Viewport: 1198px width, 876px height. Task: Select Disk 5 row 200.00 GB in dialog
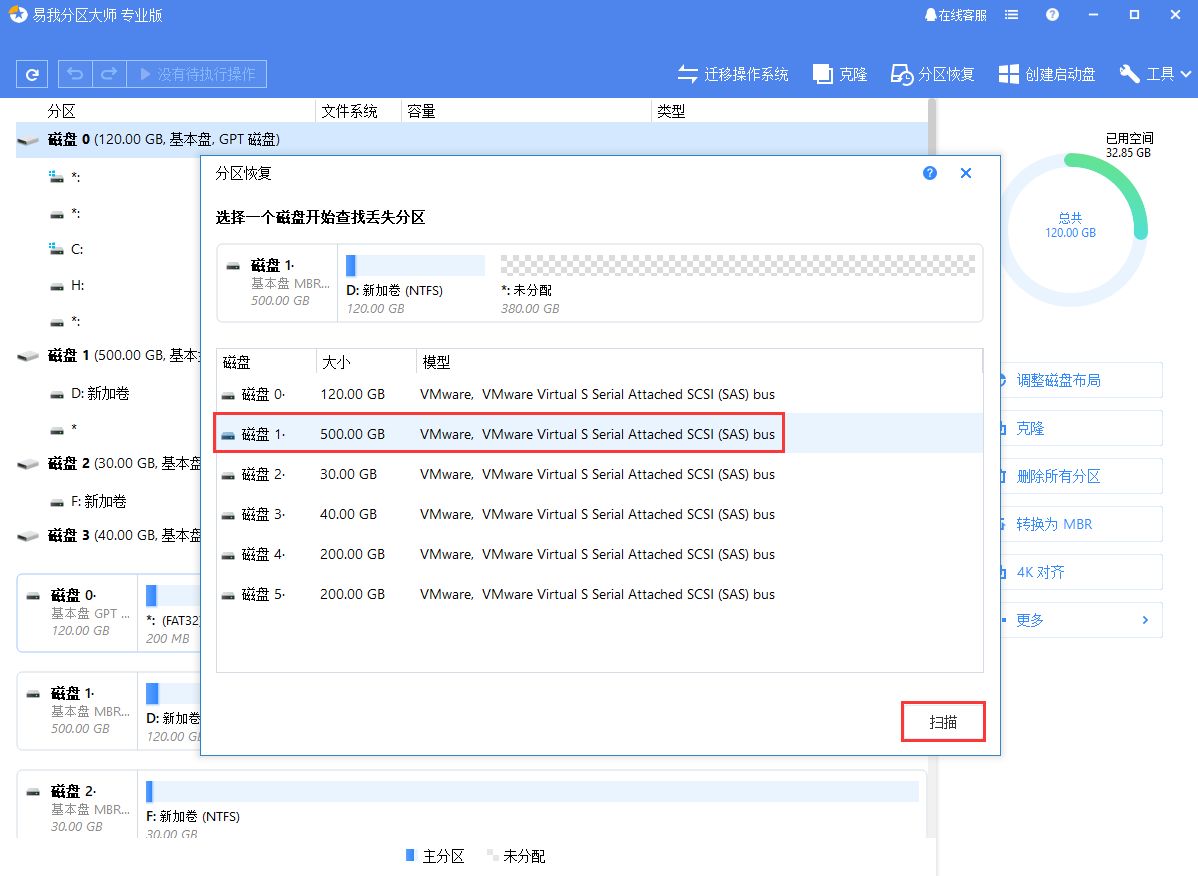point(599,594)
